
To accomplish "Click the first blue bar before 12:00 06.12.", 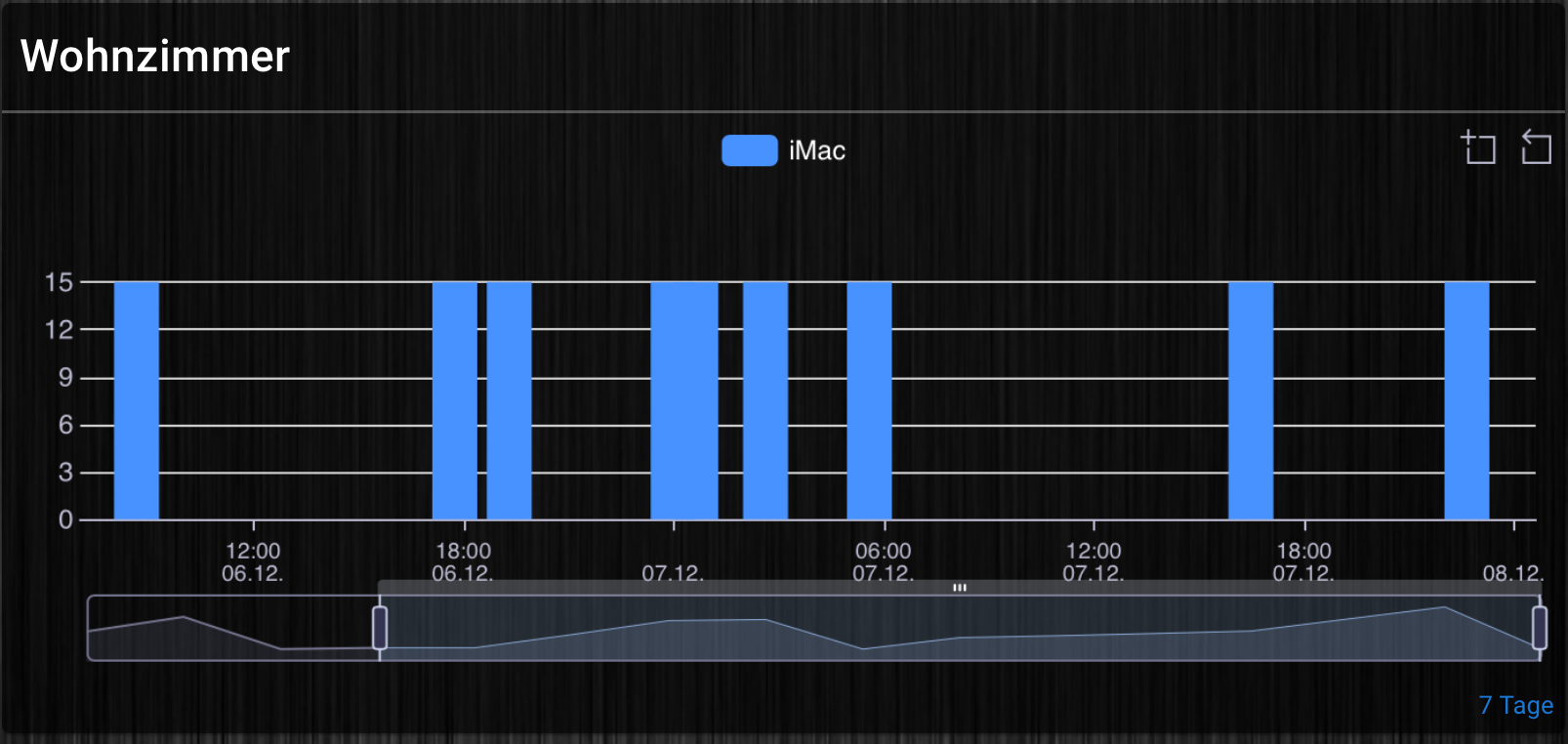I will (x=137, y=400).
